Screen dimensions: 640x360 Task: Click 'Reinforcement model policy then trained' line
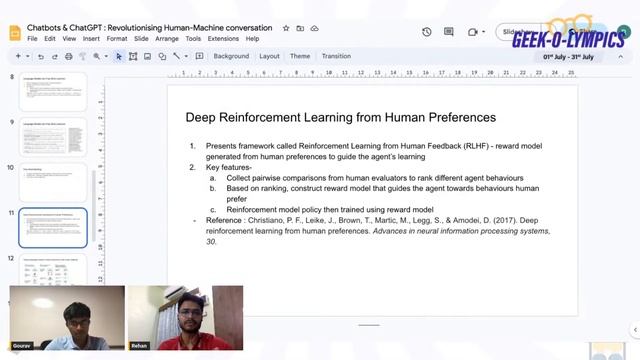(x=330, y=210)
